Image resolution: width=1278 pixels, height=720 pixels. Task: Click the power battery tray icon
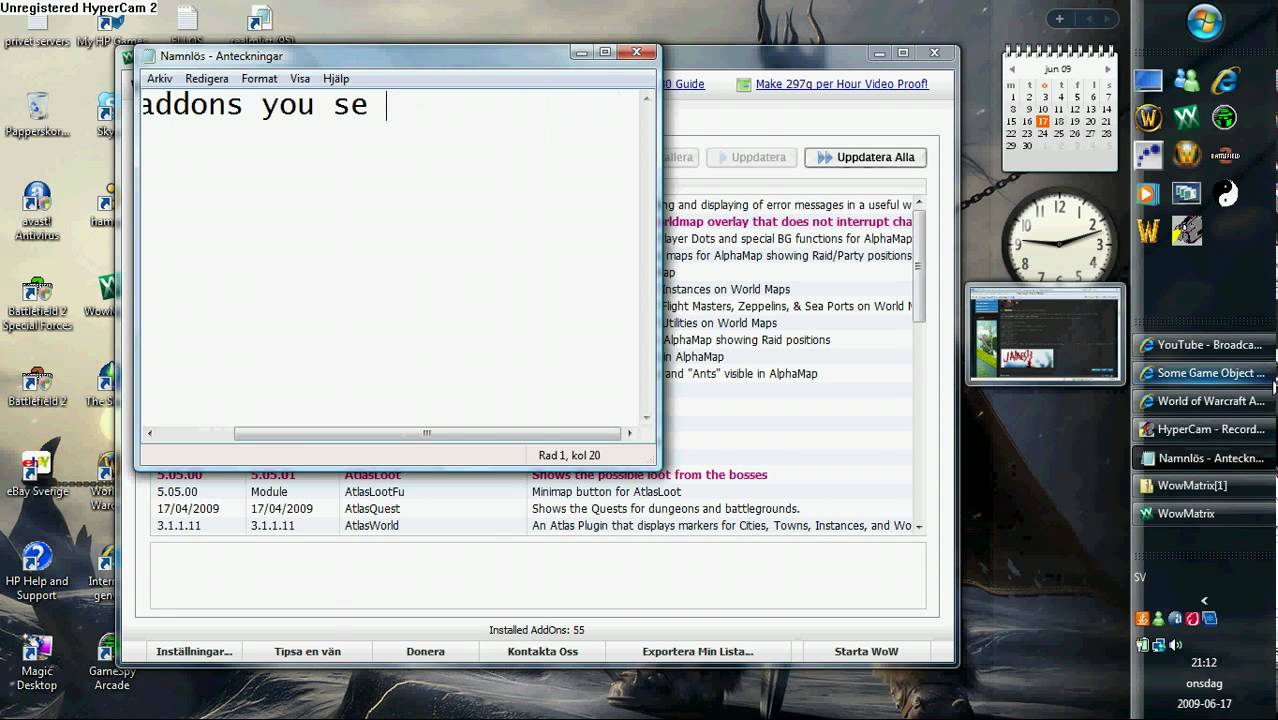click(1142, 645)
